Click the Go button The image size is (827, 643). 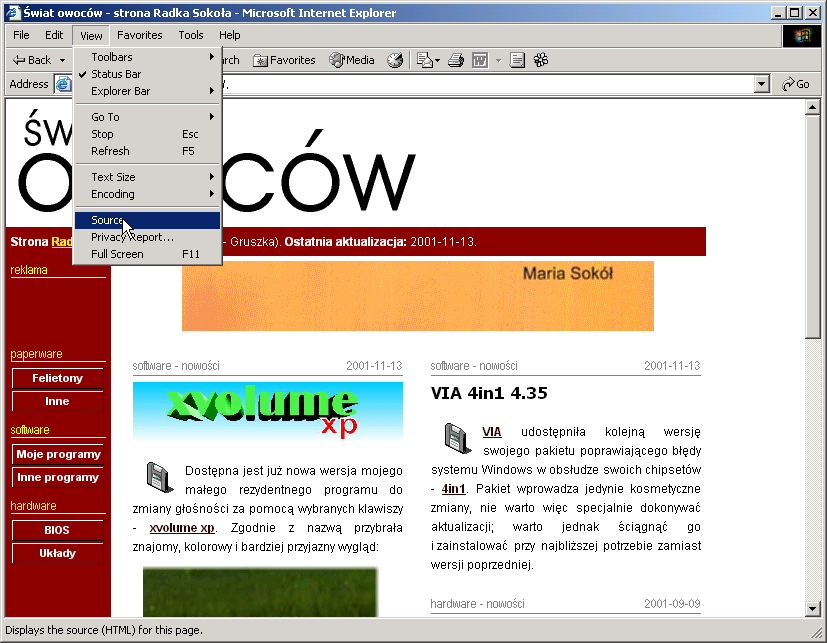pyautogui.click(x=796, y=84)
